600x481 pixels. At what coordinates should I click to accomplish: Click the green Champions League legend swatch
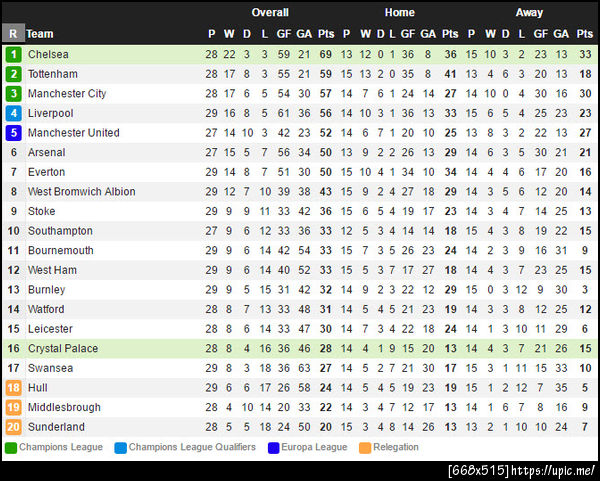(11, 447)
